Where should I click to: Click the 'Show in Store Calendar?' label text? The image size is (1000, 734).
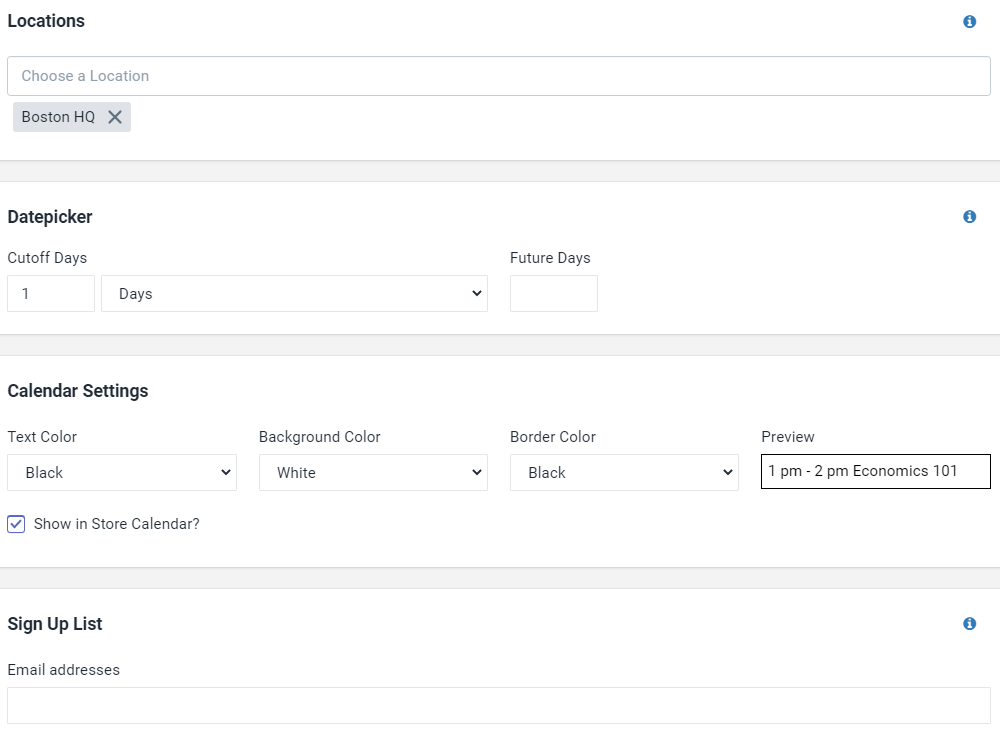[x=117, y=524]
